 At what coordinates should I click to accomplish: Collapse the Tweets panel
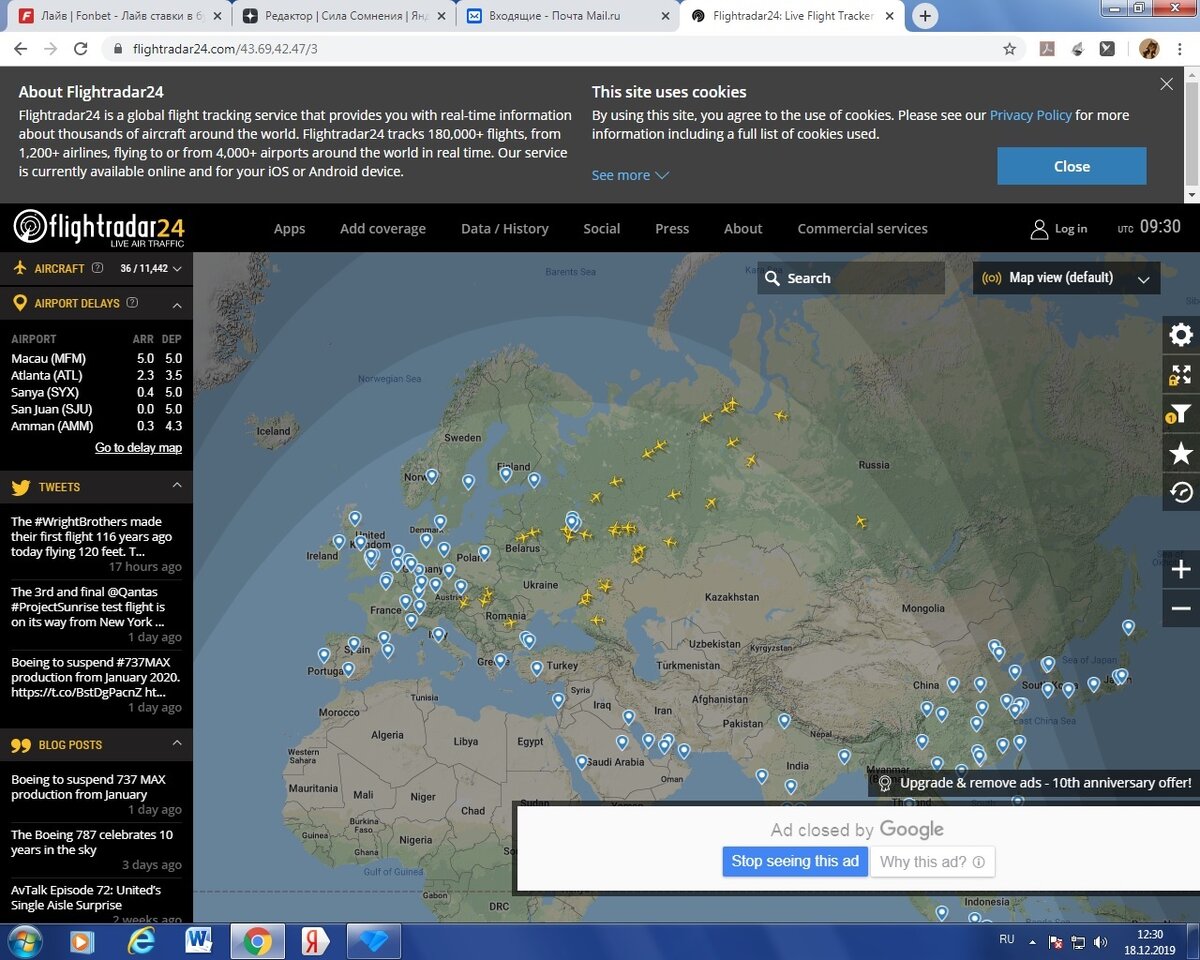click(177, 485)
